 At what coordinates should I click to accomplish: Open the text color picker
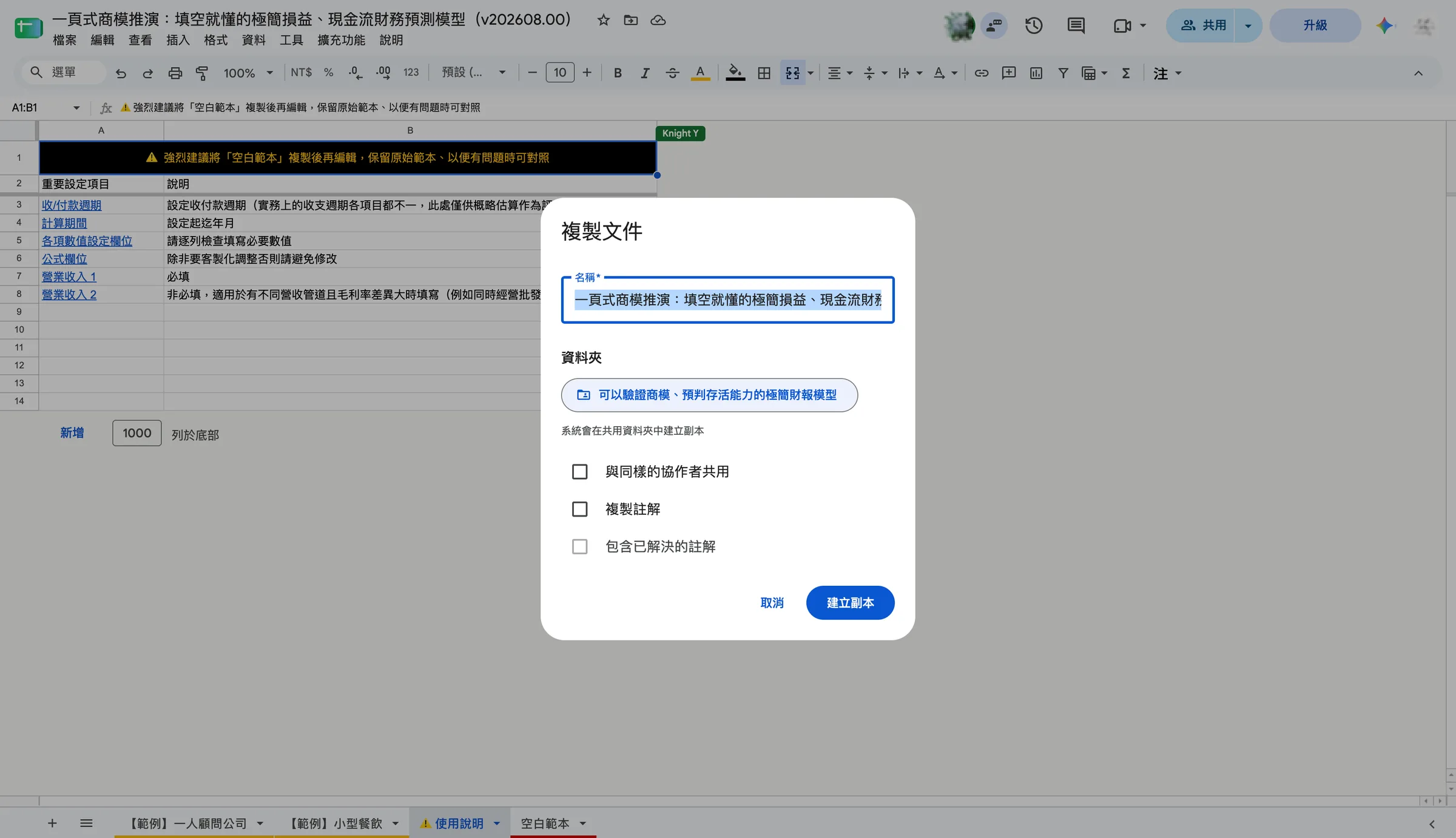700,73
